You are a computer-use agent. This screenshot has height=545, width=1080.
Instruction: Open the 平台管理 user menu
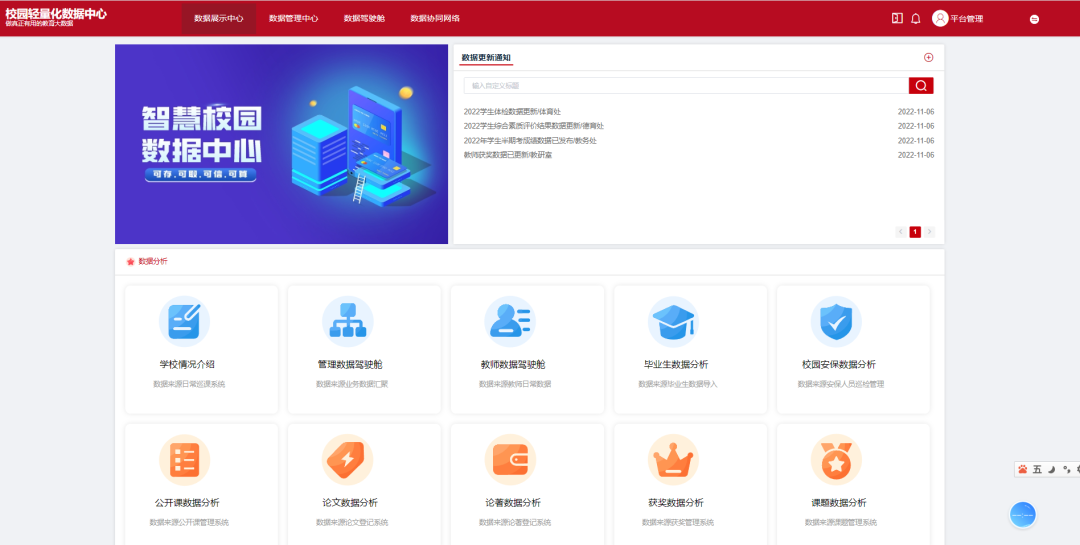tap(957, 18)
